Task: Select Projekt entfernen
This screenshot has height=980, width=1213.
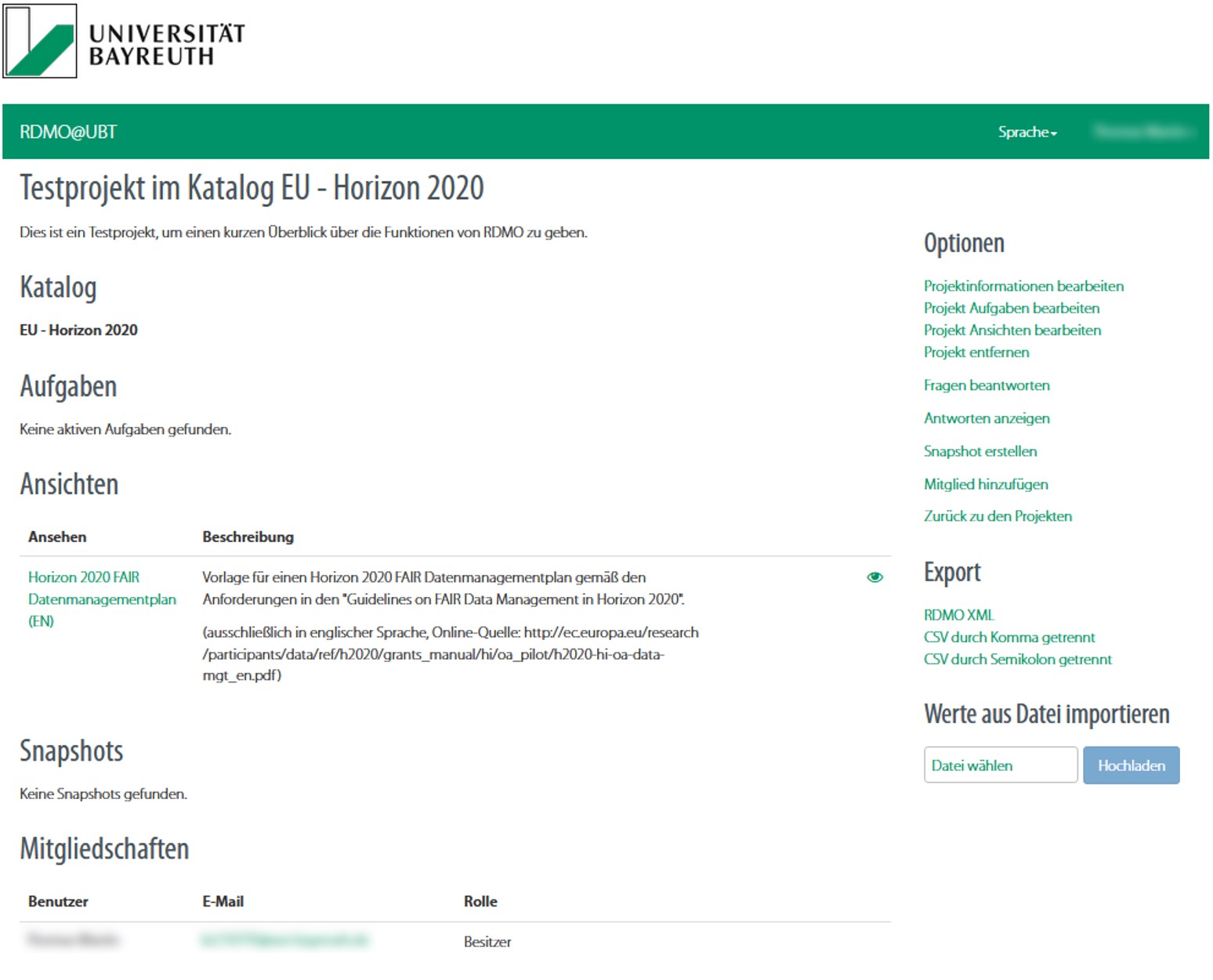Action: point(976,352)
